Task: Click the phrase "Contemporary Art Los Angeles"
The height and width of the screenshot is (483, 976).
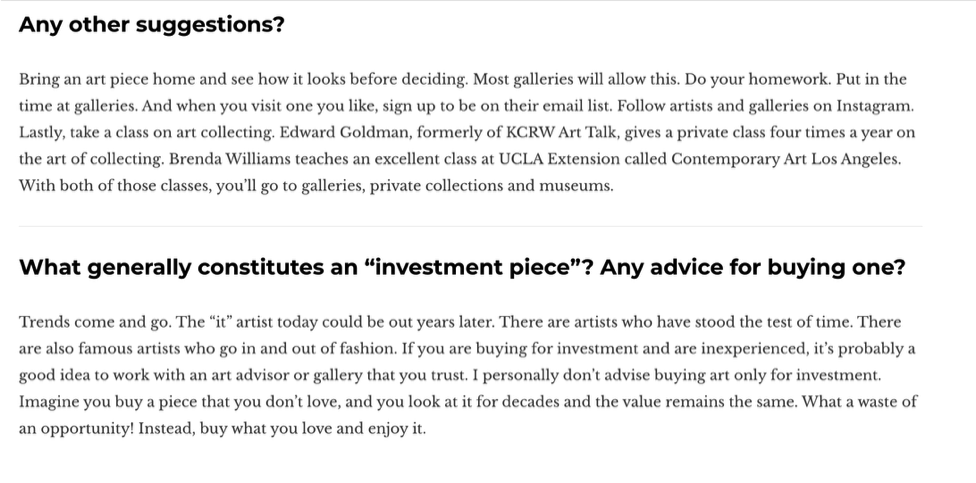Action: [785, 159]
